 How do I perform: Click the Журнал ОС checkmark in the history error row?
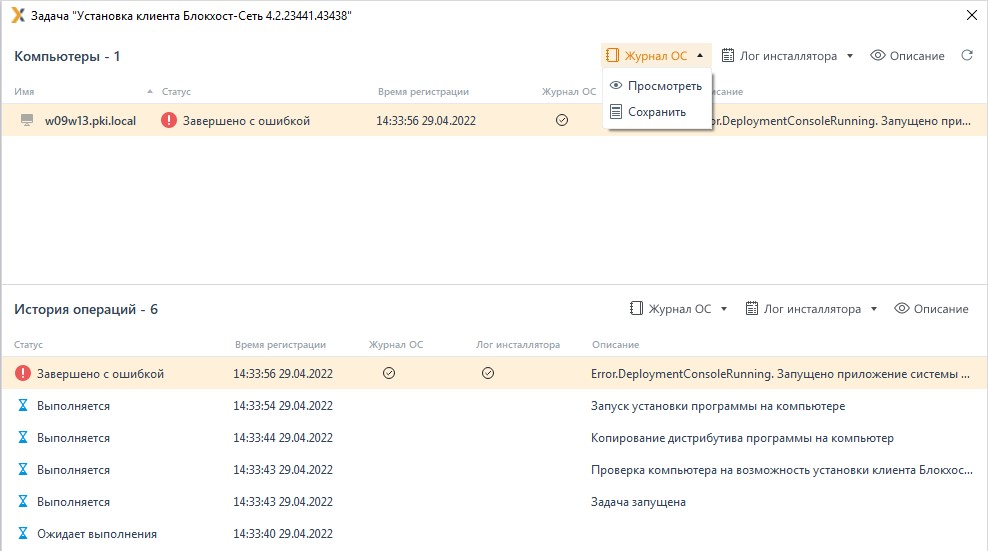(x=389, y=373)
